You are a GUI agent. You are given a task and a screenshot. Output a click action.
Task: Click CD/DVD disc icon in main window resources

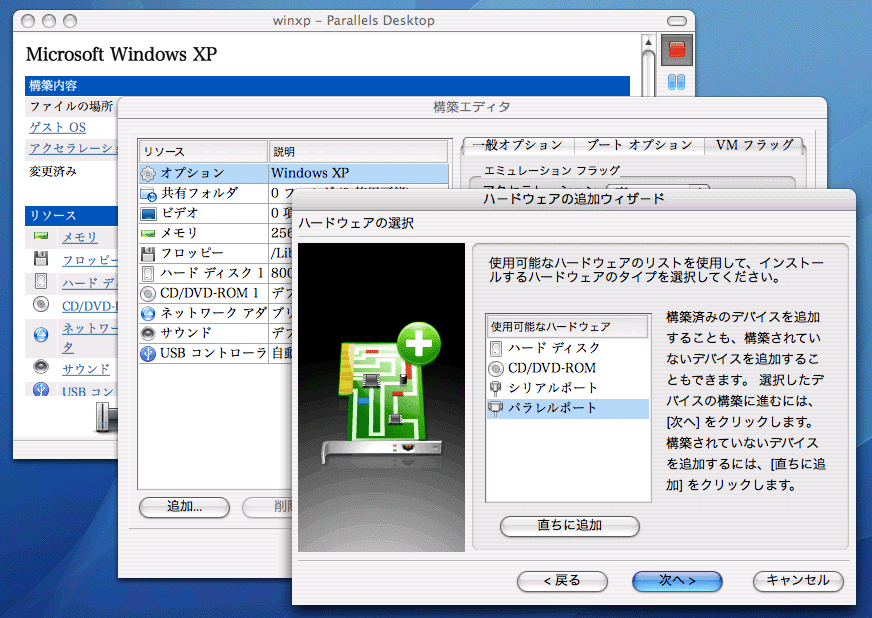click(41, 304)
